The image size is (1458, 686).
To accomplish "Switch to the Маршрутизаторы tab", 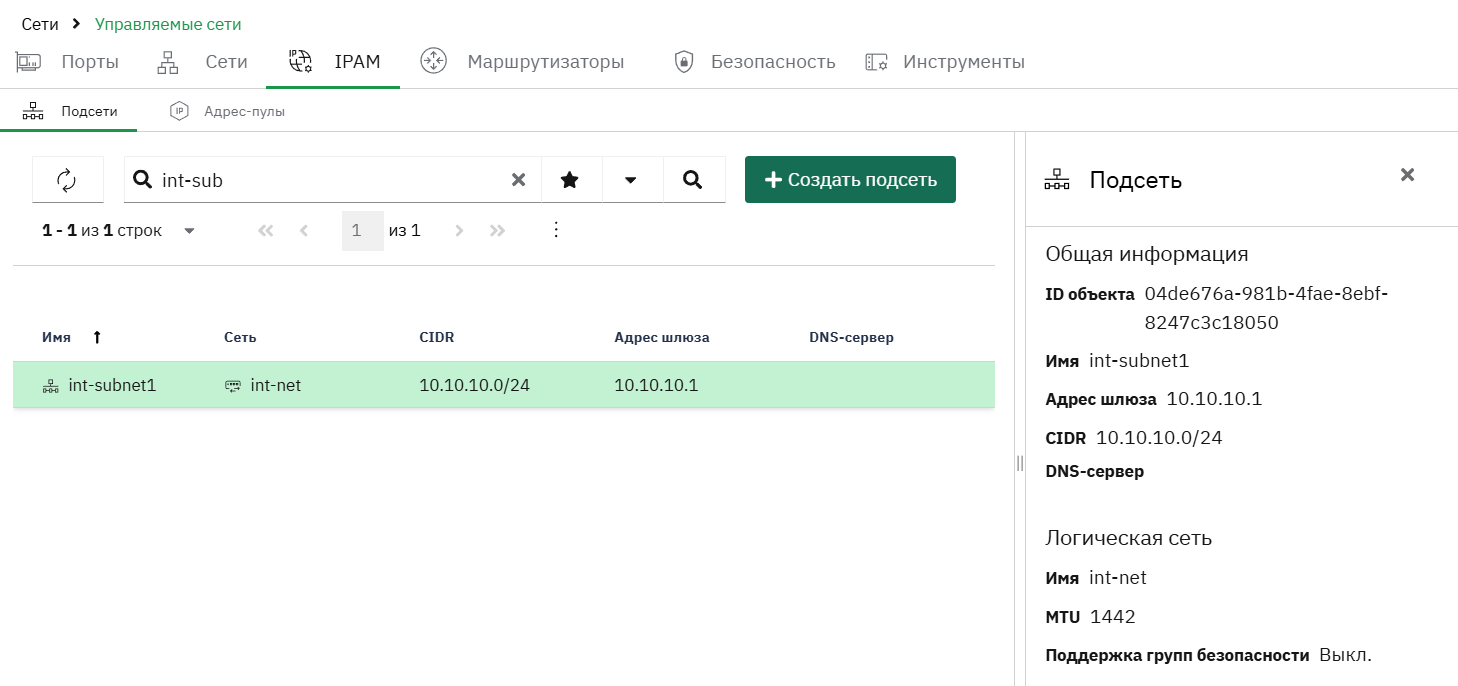I will 522,61.
